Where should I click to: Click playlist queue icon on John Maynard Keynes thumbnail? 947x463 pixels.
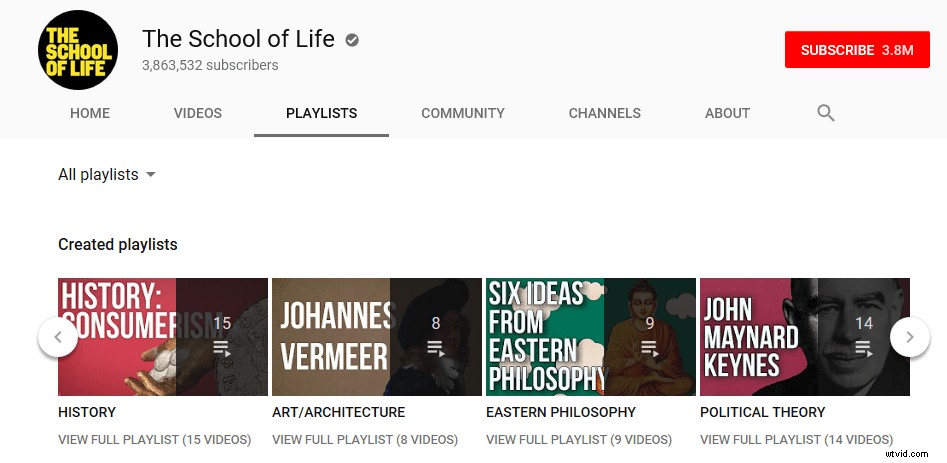pyautogui.click(x=864, y=348)
